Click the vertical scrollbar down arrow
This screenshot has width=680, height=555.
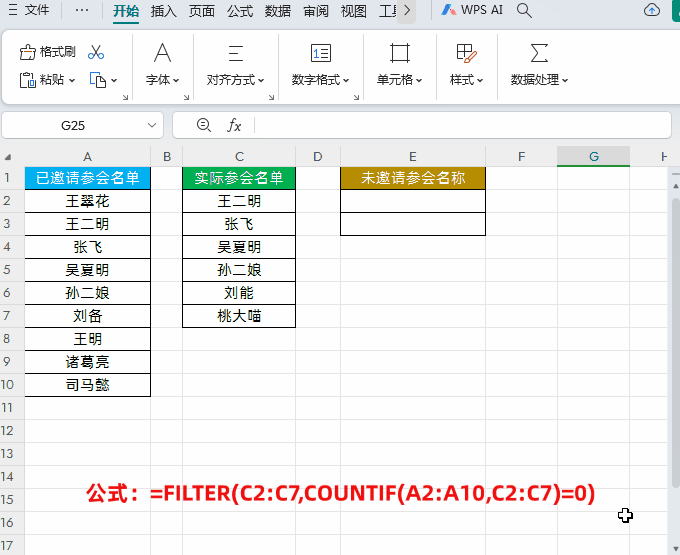coord(676,548)
